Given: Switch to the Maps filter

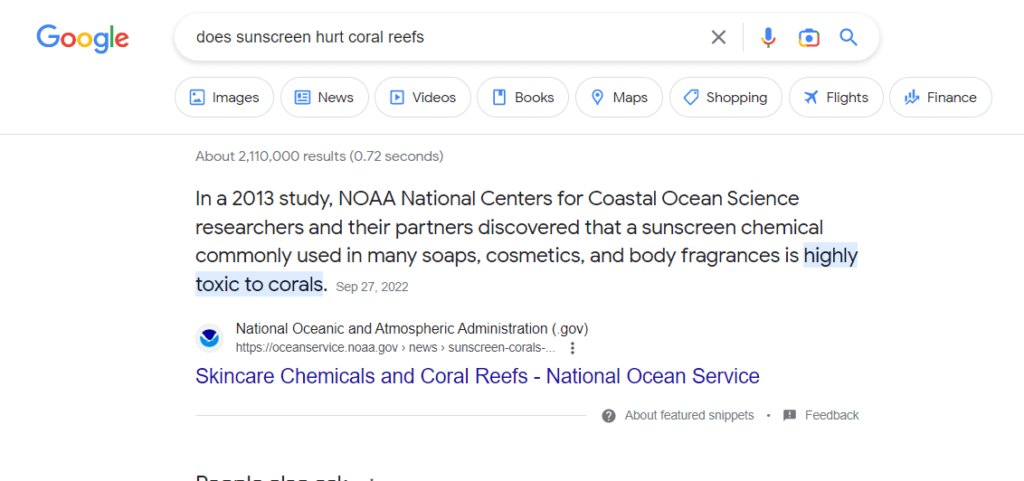Looking at the screenshot, I should pos(618,97).
